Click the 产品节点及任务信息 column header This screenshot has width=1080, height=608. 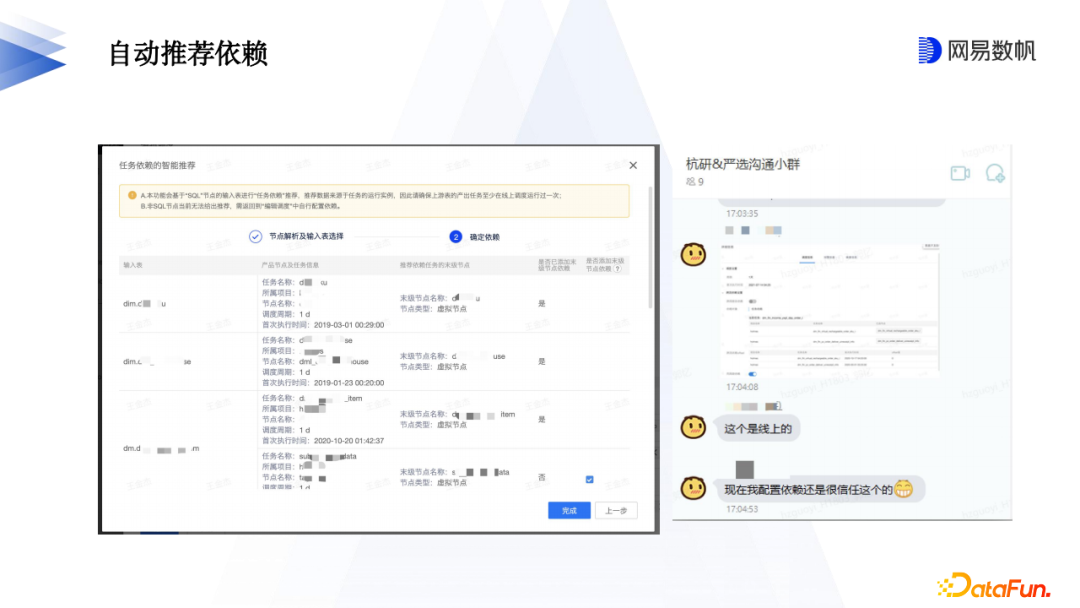pyautogui.click(x=290, y=265)
